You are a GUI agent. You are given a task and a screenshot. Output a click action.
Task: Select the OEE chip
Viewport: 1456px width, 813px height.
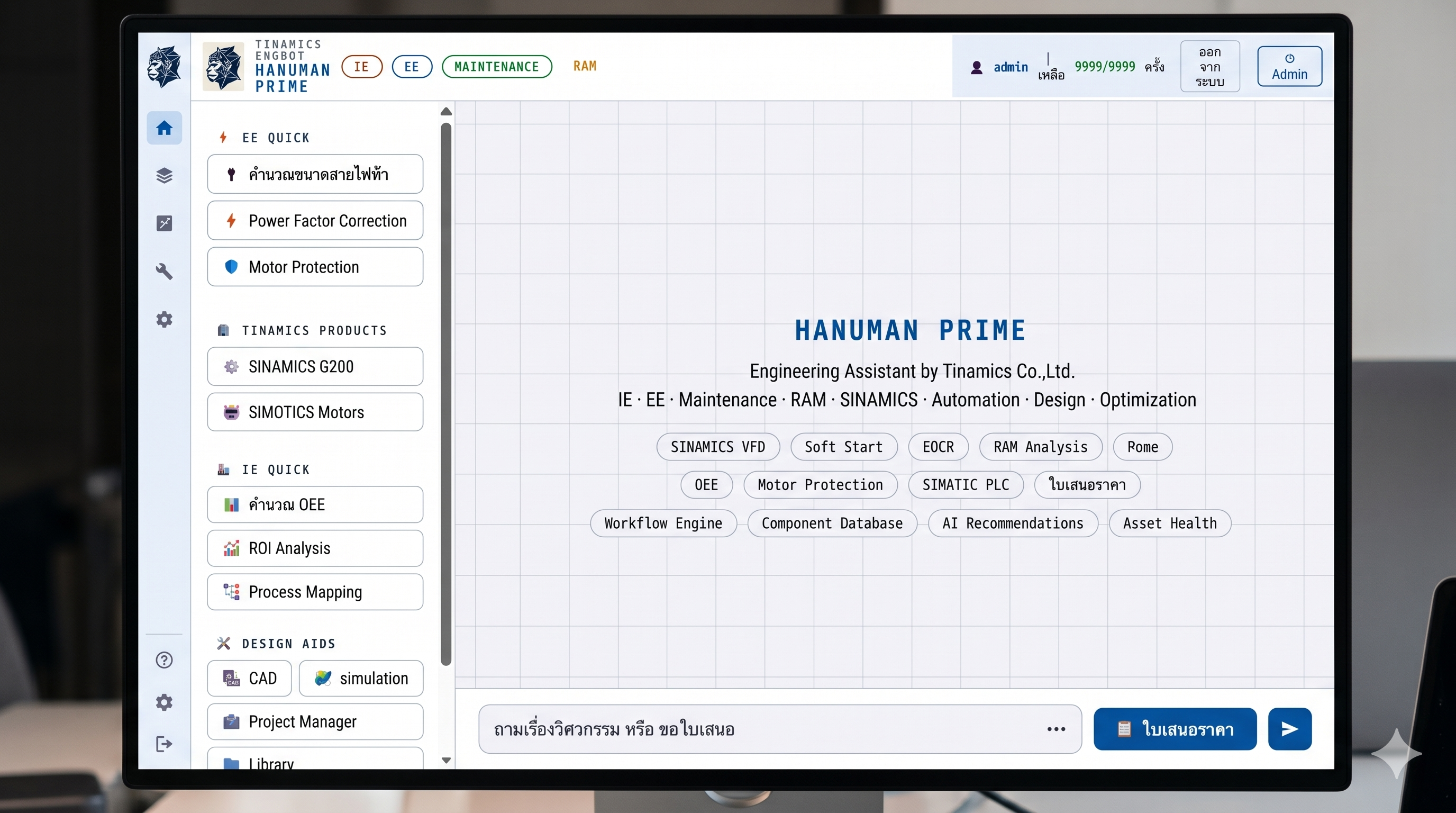[706, 484]
